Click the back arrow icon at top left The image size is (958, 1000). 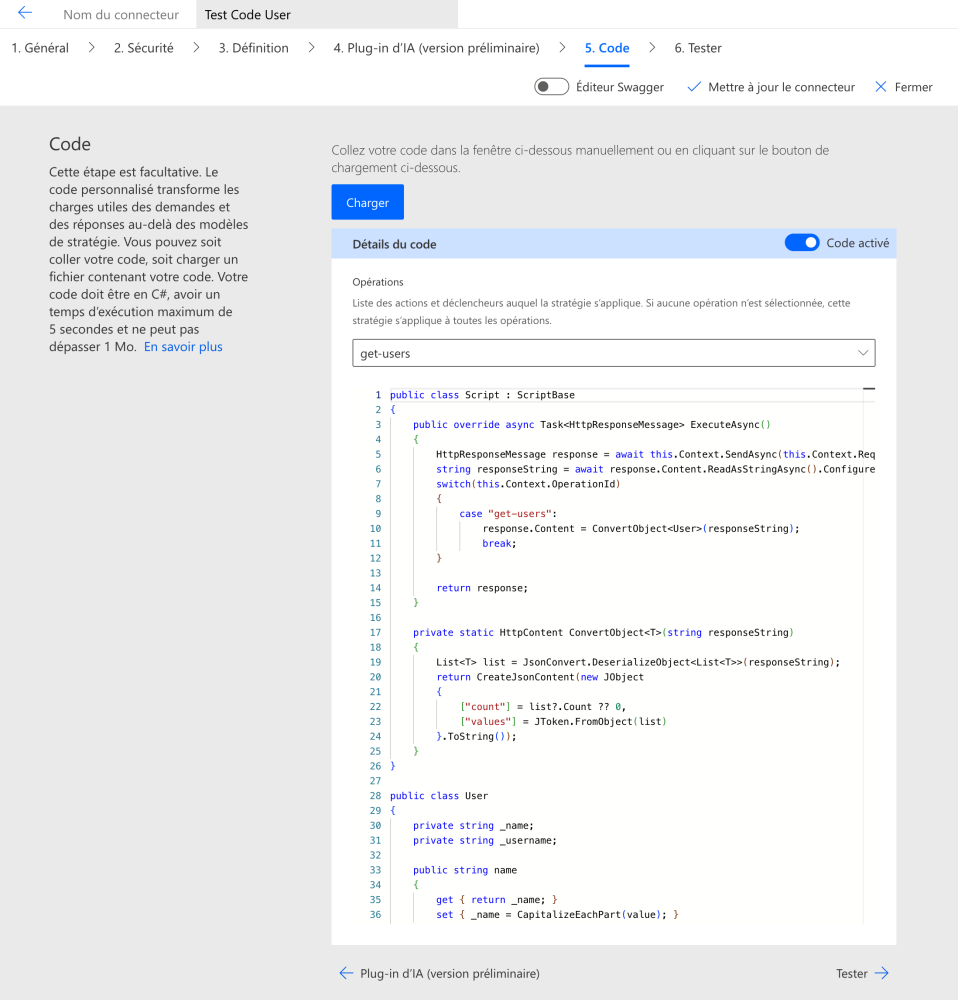point(25,13)
